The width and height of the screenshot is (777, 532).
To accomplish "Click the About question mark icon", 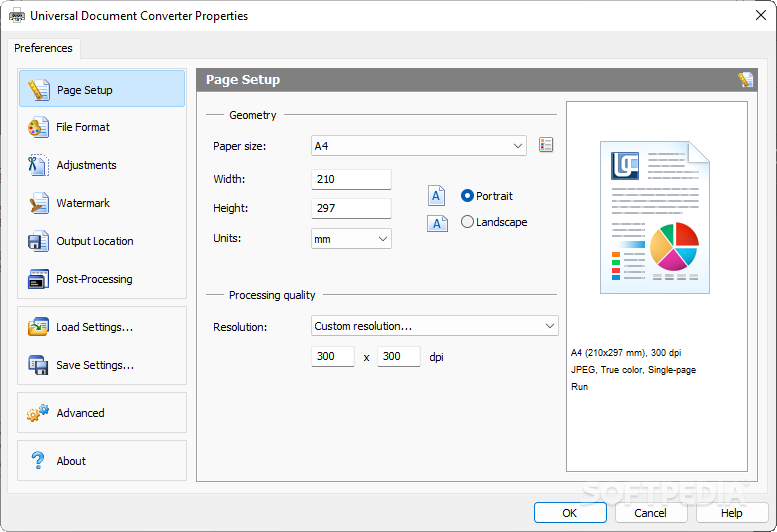I will [38, 461].
